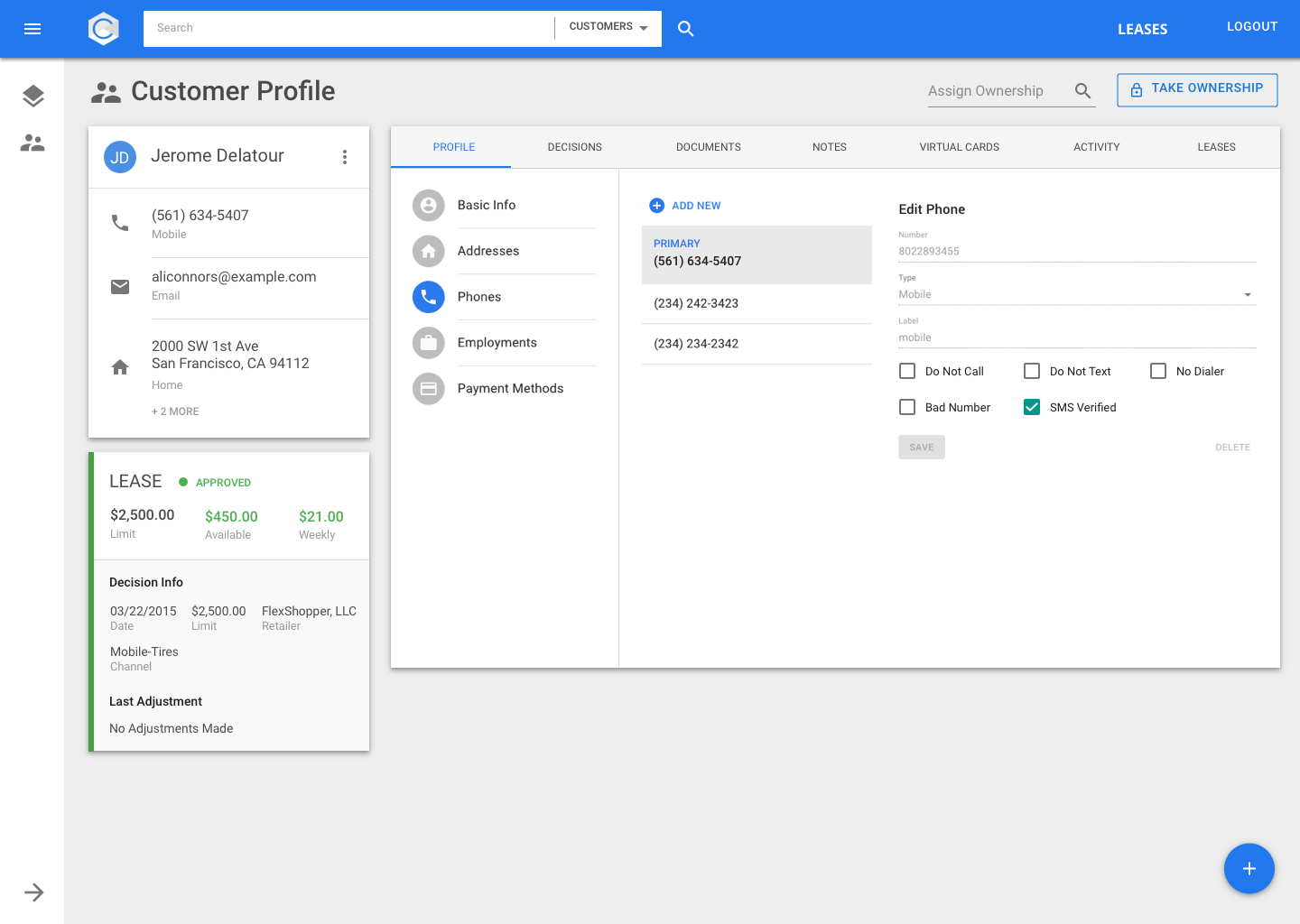Click the Take Ownership button
This screenshot has height=924, width=1300.
[1197, 89]
